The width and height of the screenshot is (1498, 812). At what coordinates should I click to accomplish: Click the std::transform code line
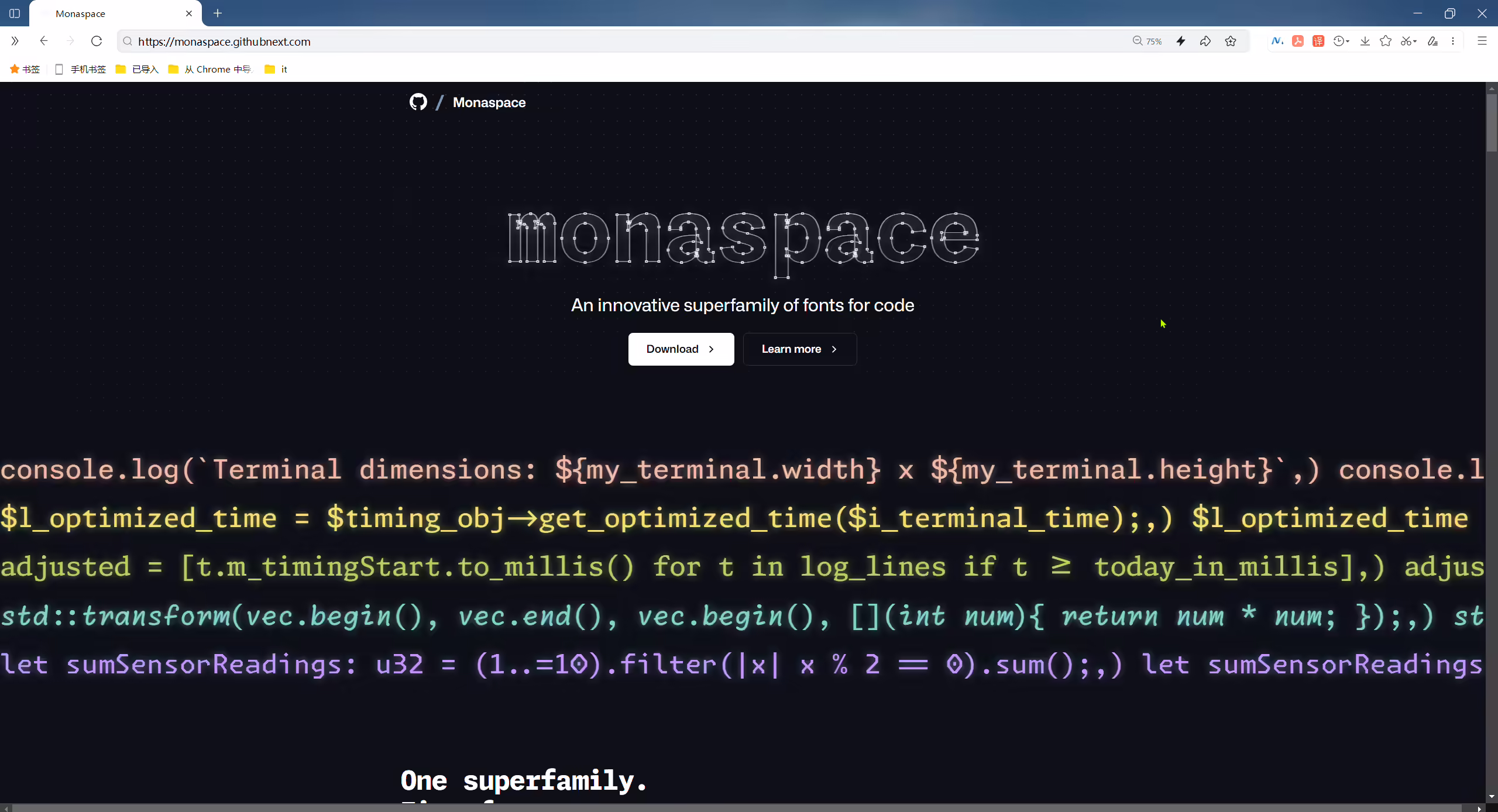743,615
